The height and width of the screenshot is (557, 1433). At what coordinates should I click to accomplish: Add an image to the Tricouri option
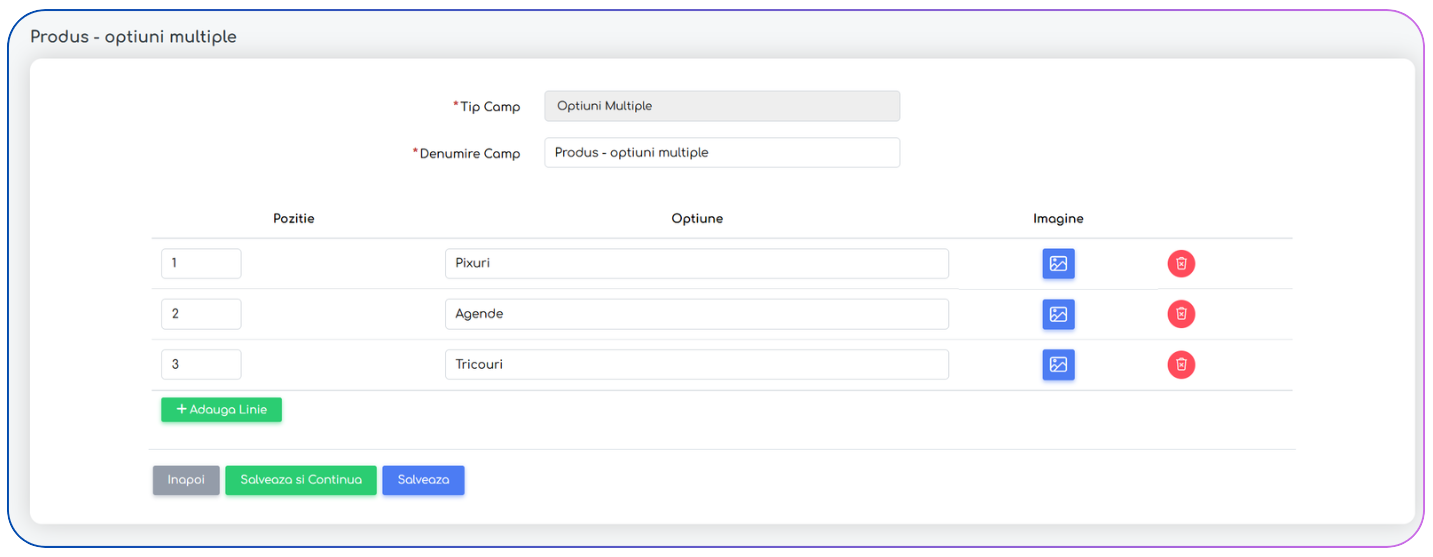click(x=1058, y=364)
